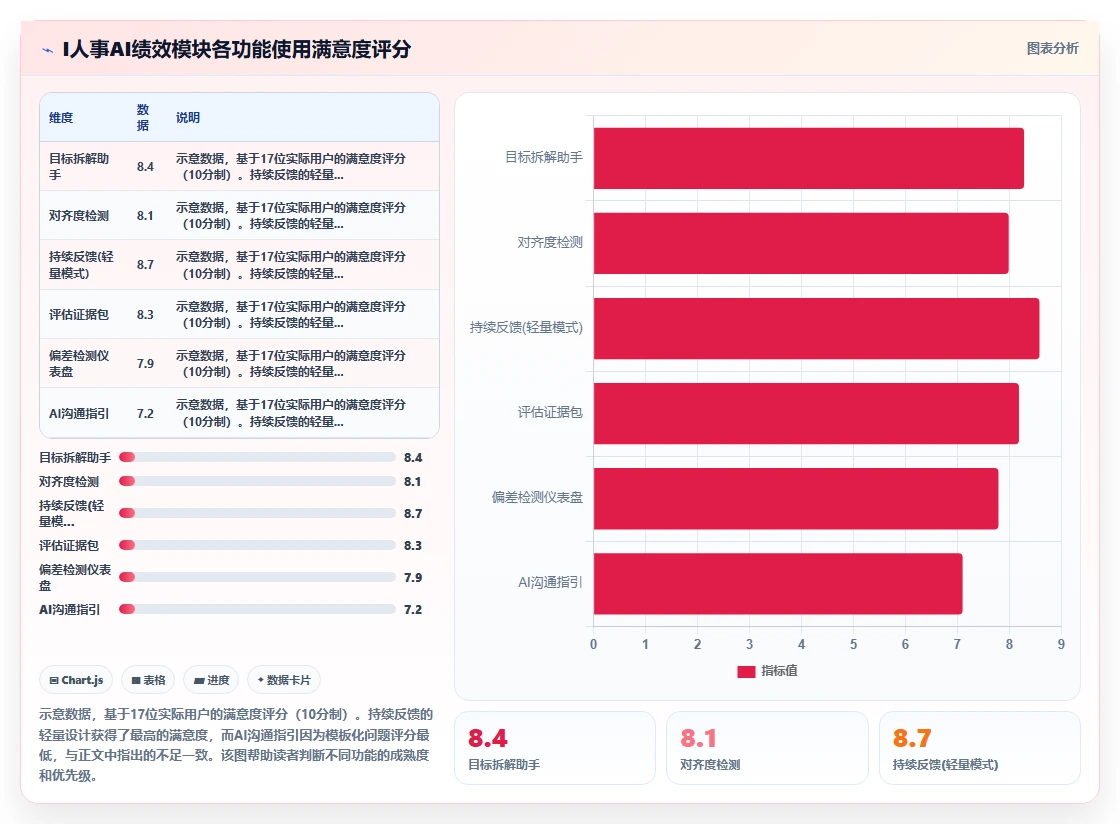Click the progress value 7.9
Image resolution: width=1120 pixels, height=824 pixels.
(413, 577)
